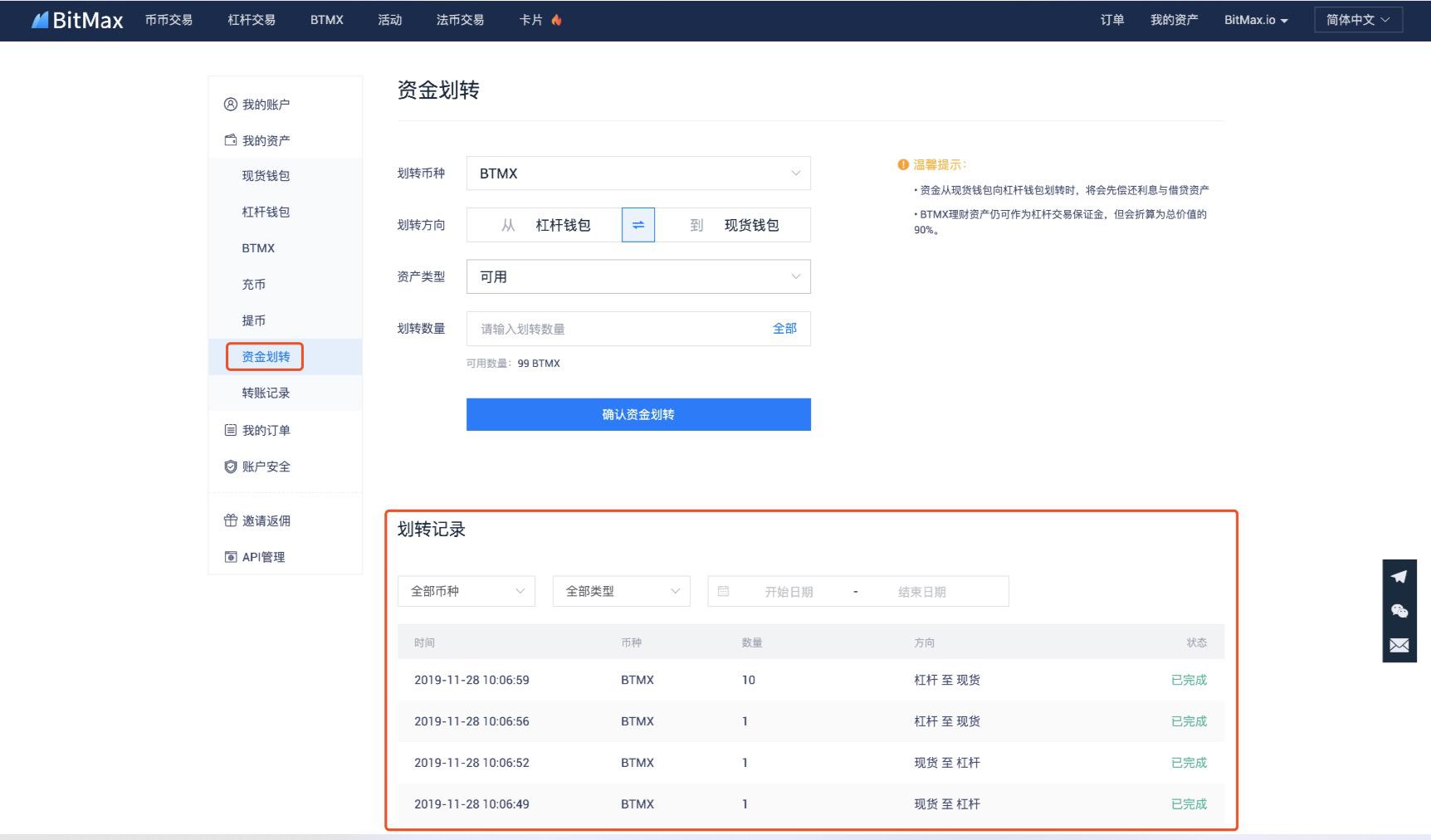Go to 我的资产 in the top bar

[1175, 20]
